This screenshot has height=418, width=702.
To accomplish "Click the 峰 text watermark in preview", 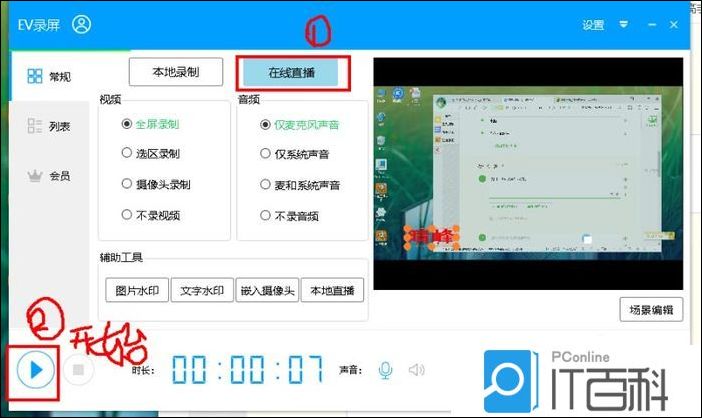I will point(432,236).
